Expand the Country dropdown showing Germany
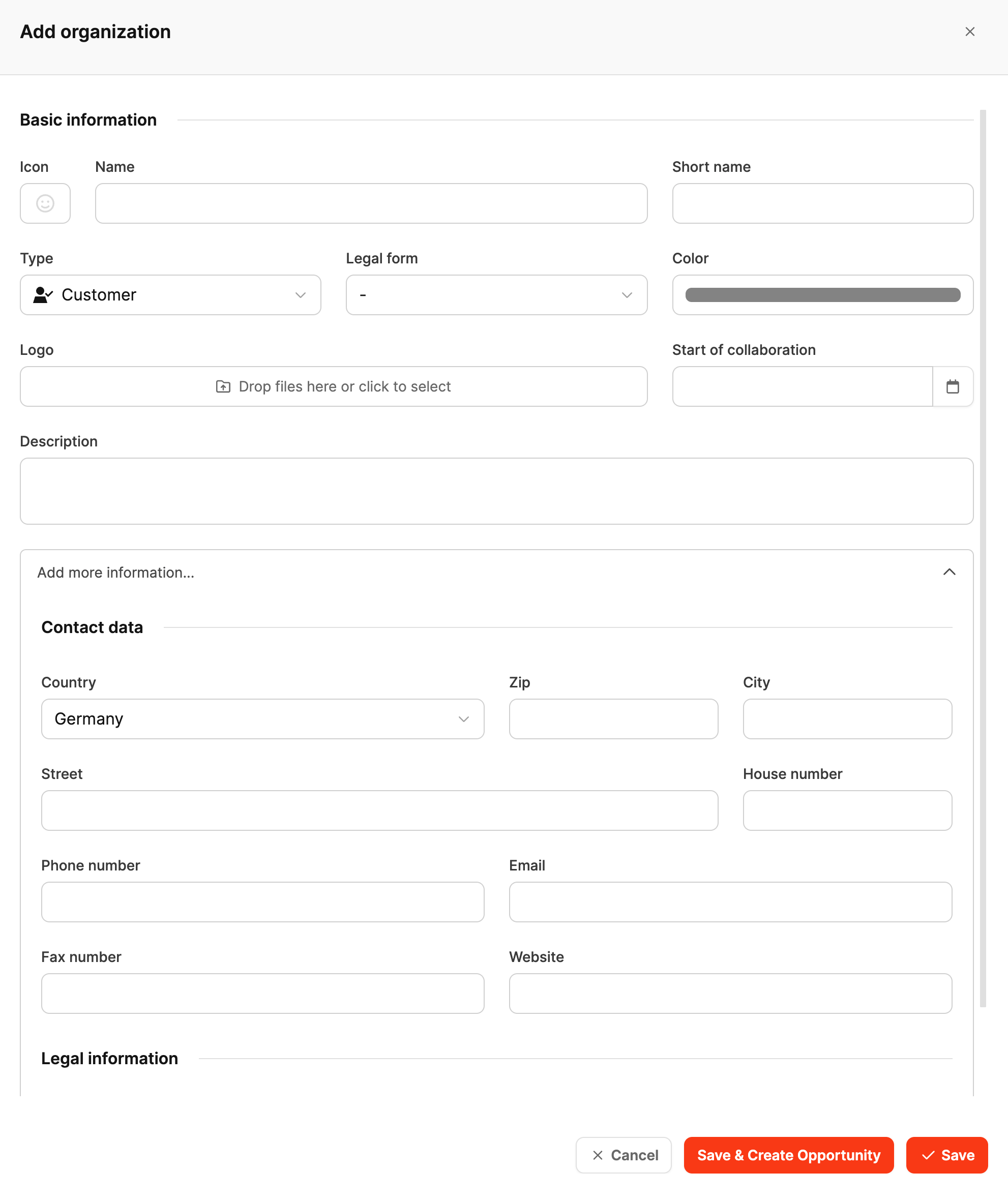This screenshot has width=1008, height=1202. (263, 719)
